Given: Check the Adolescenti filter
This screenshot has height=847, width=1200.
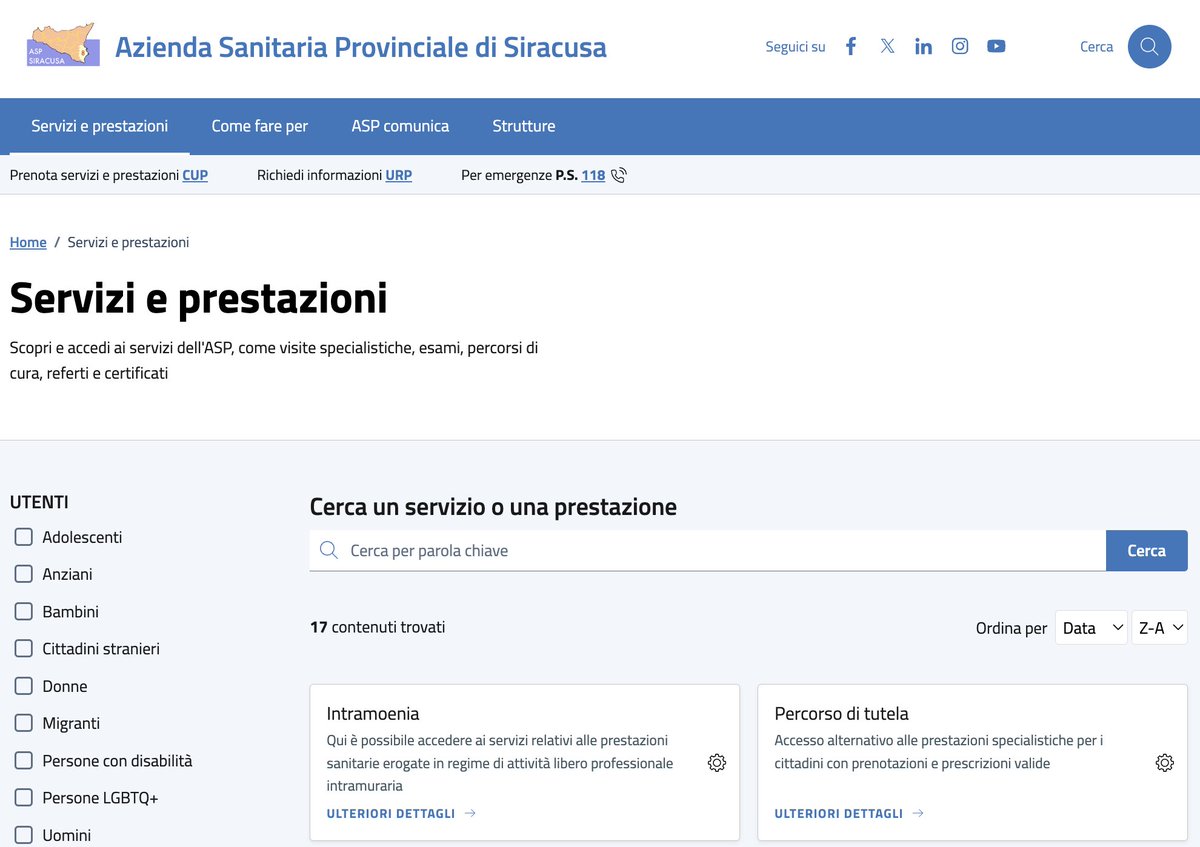Looking at the screenshot, I should (x=23, y=536).
